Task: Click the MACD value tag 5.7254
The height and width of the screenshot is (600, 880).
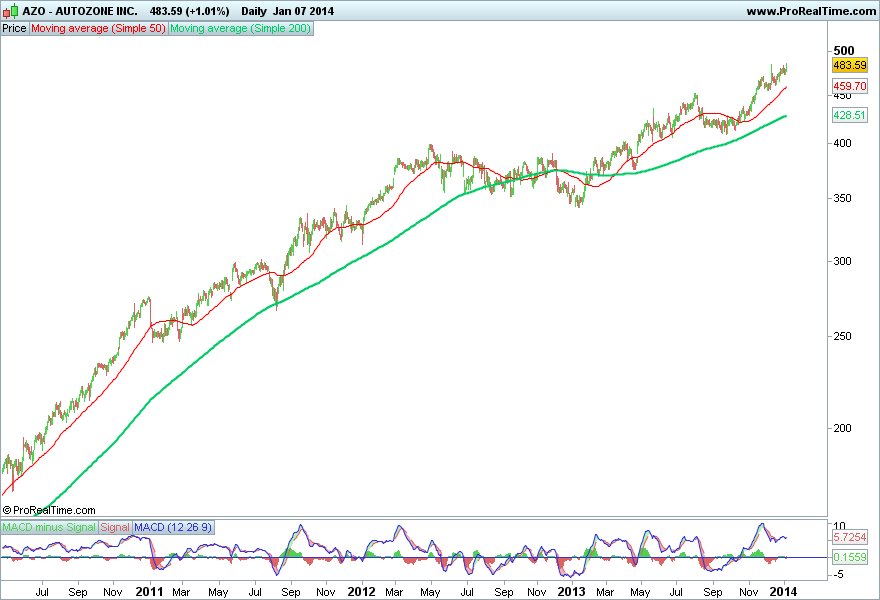Action: (x=850, y=537)
